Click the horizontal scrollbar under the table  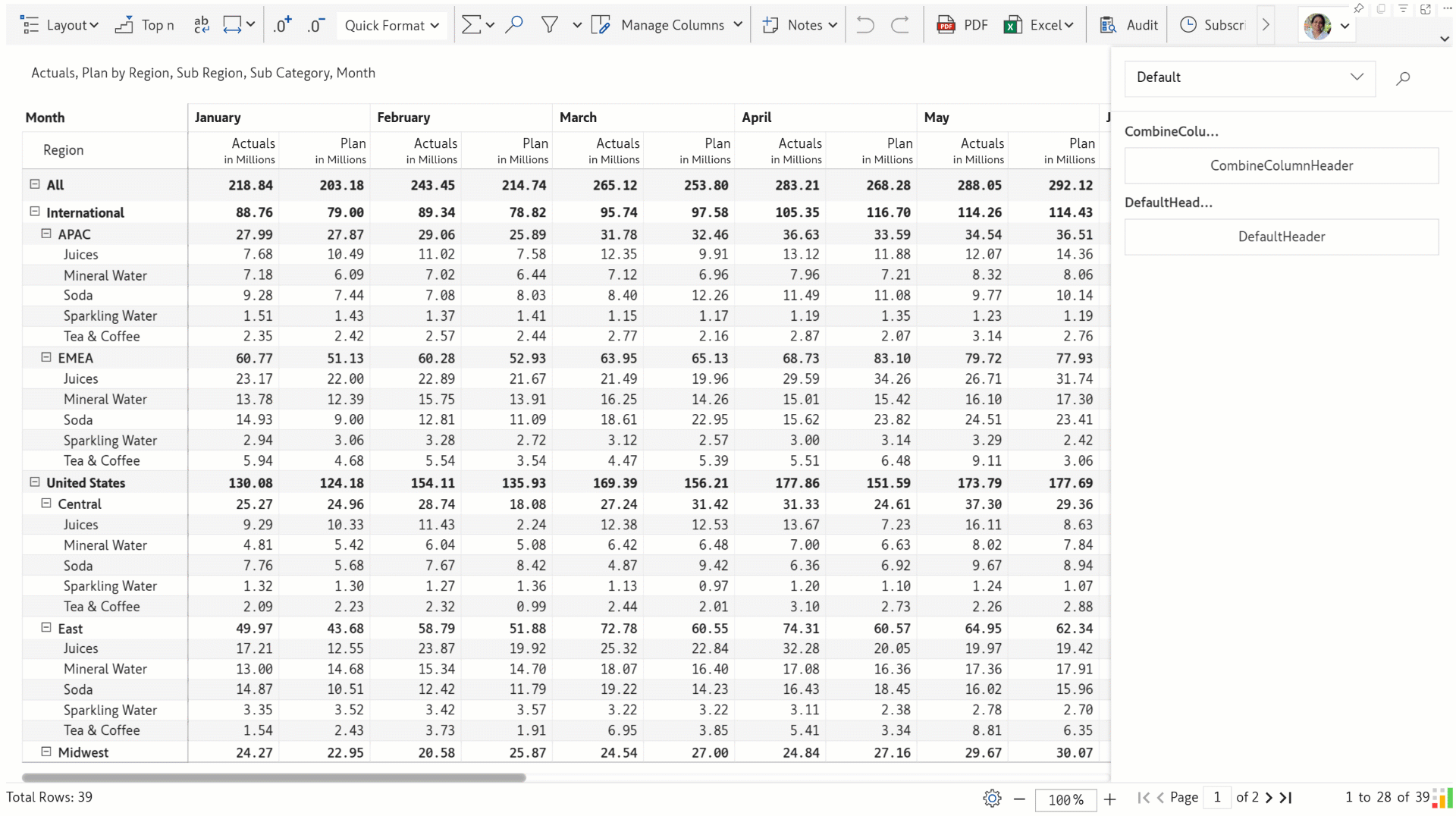pyautogui.click(x=274, y=777)
